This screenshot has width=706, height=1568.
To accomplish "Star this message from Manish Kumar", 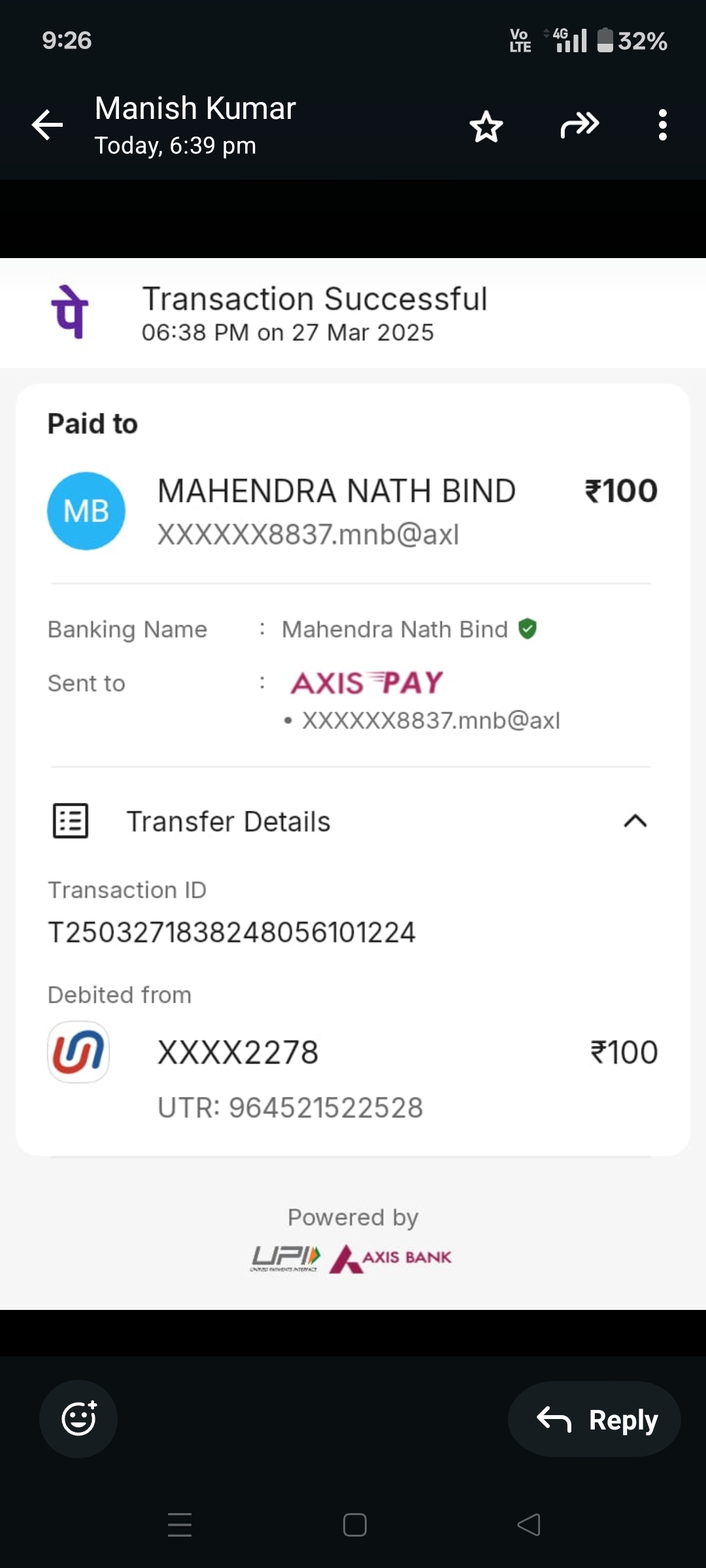I will (x=486, y=125).
